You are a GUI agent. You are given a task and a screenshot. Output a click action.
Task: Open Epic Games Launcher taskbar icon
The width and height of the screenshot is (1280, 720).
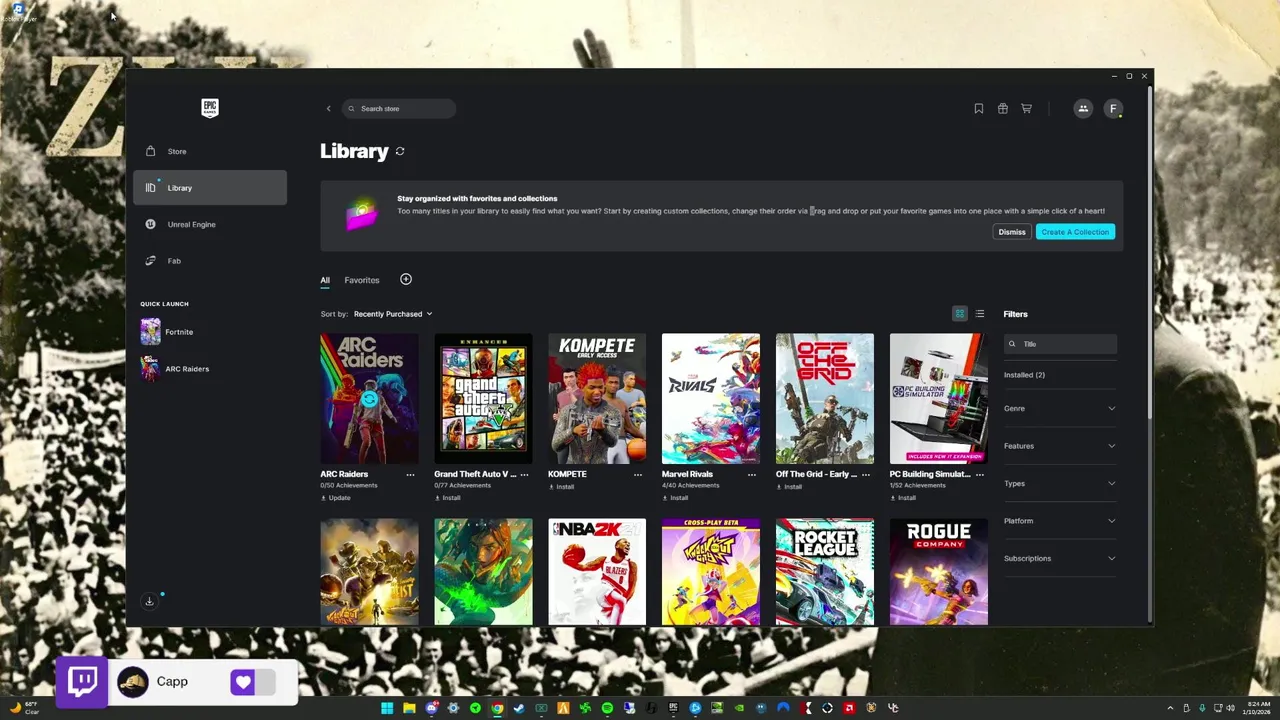point(673,709)
